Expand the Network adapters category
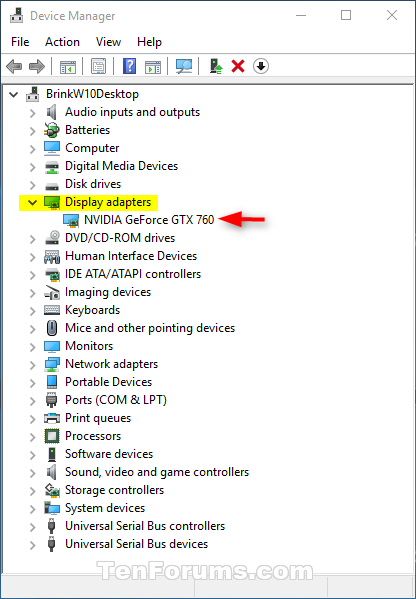The width and height of the screenshot is (416, 599). pos(32,364)
